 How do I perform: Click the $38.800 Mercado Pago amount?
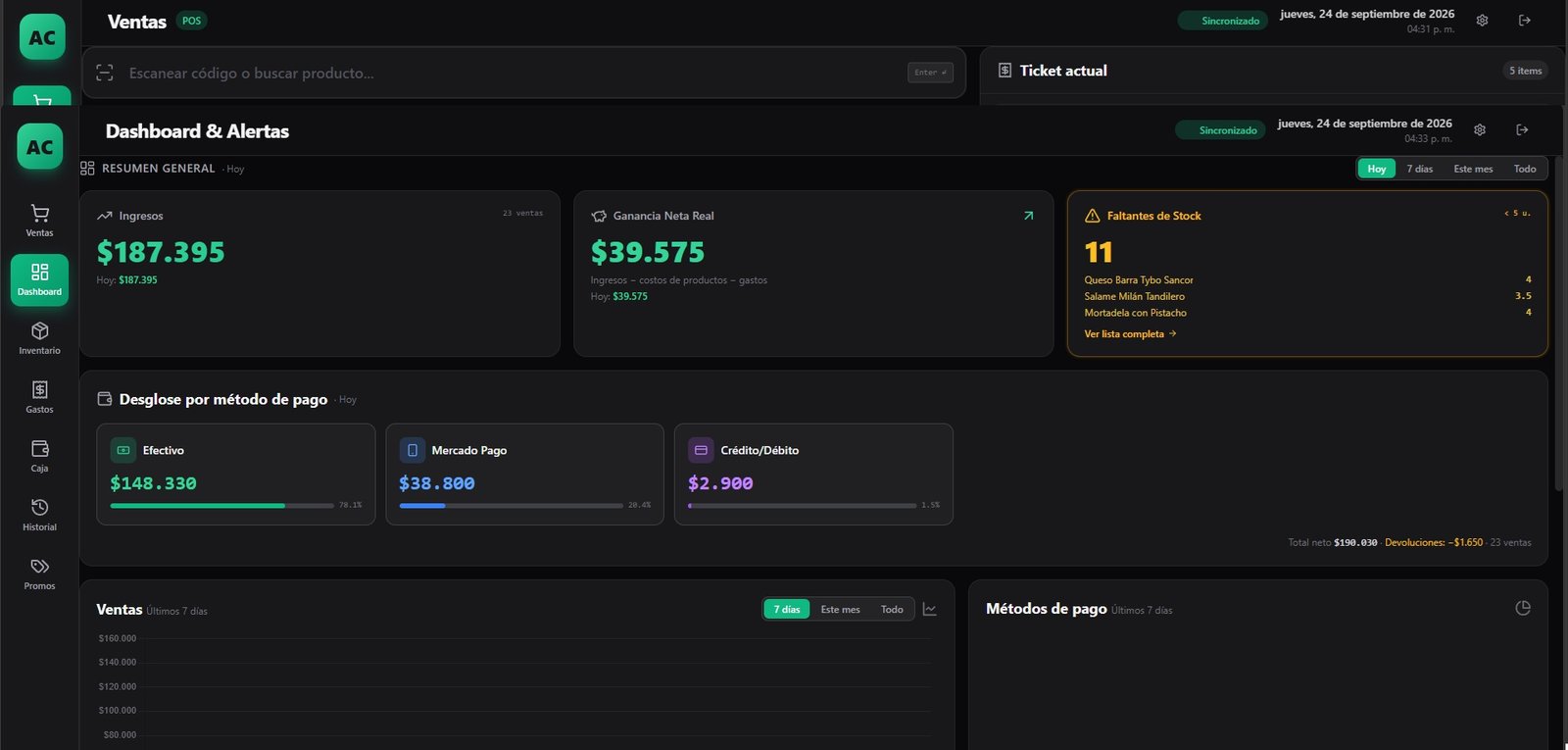pos(437,483)
